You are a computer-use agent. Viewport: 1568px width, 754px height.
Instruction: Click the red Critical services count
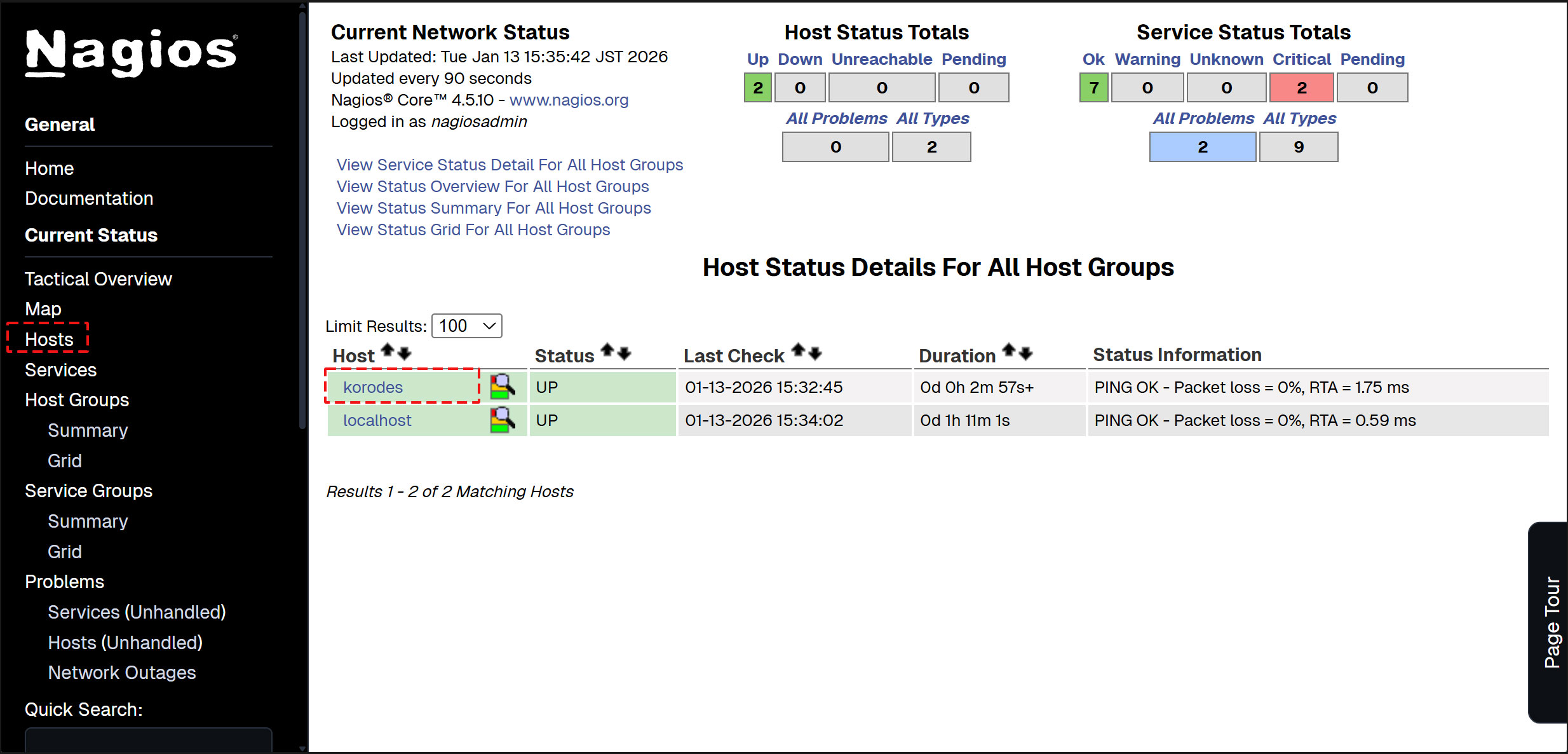(1301, 88)
